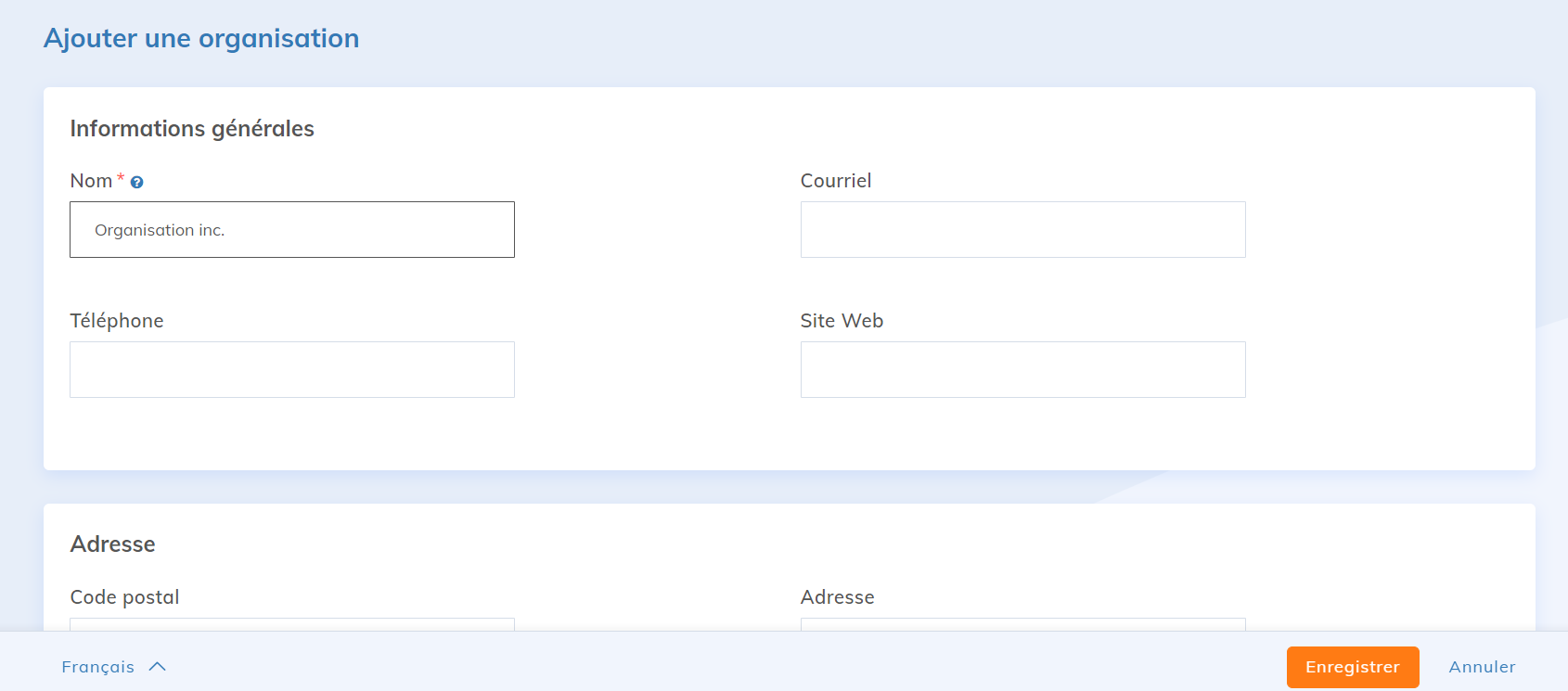
Task: Click the chevron arrow next to Français
Action: coord(158,667)
